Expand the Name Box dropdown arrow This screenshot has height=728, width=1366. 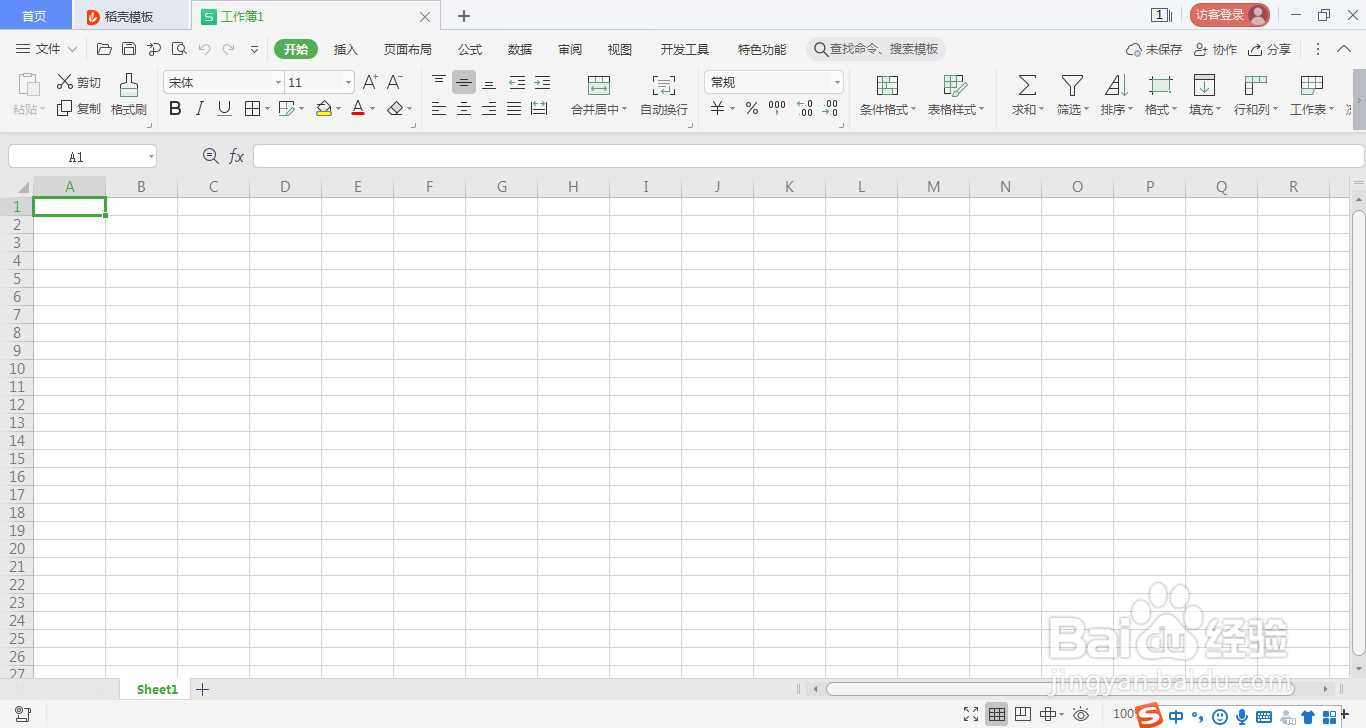(150, 157)
